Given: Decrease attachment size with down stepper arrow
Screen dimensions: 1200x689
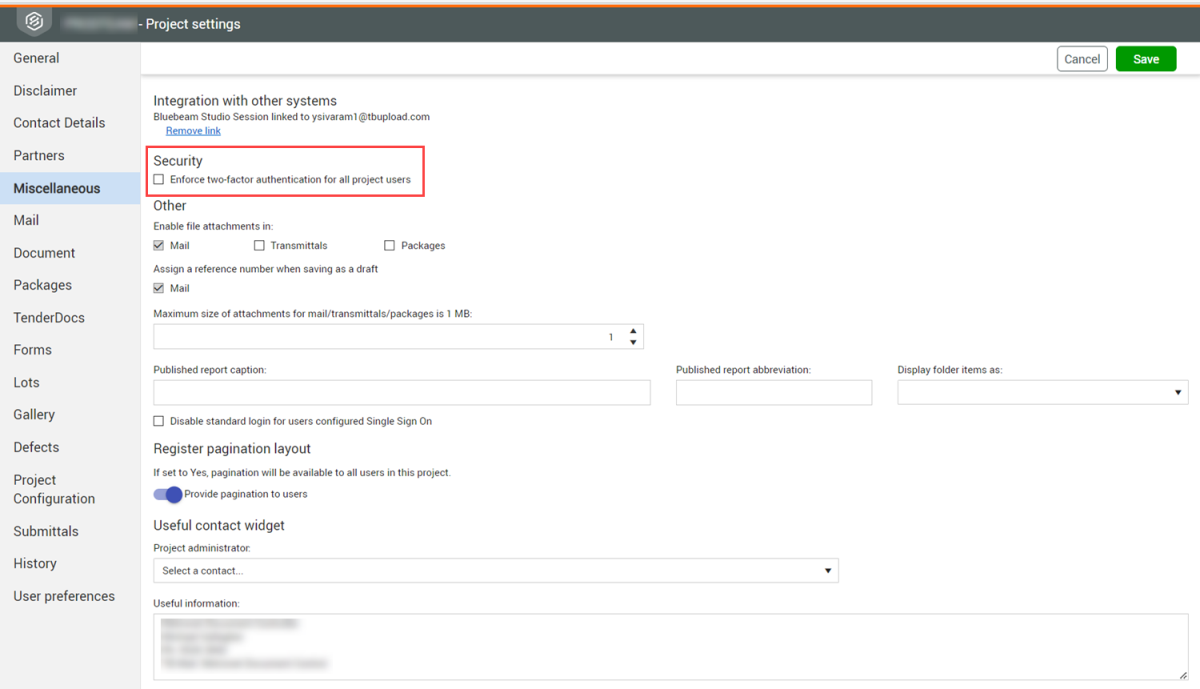Looking at the screenshot, I should 633,343.
